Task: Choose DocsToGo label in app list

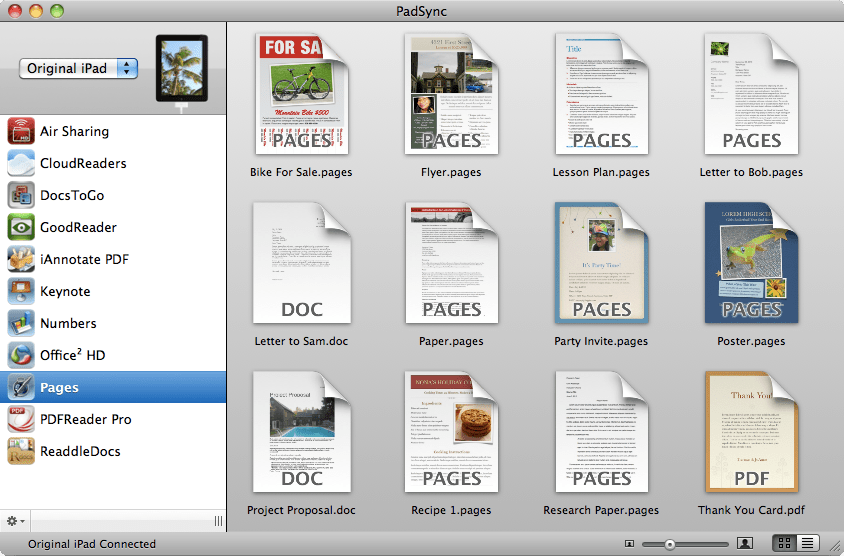Action: point(72,195)
